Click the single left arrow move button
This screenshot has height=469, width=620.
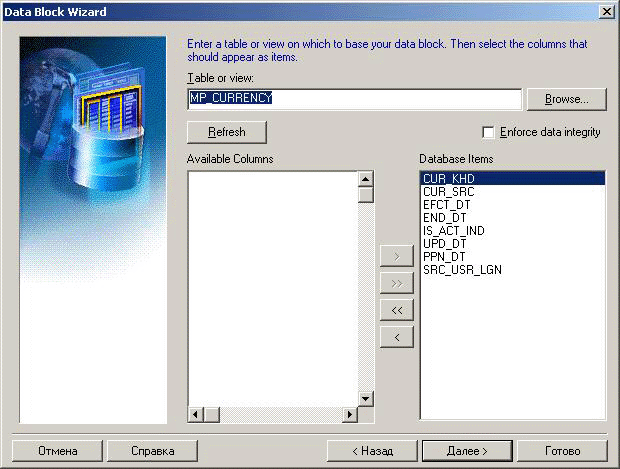pyautogui.click(x=396, y=337)
